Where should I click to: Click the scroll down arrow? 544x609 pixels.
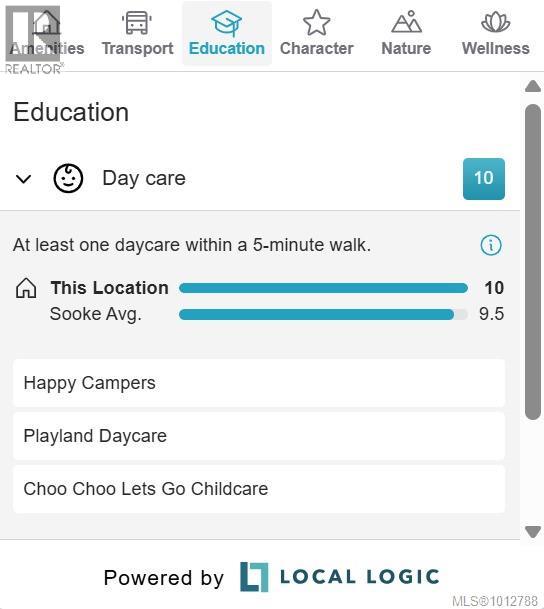533,532
